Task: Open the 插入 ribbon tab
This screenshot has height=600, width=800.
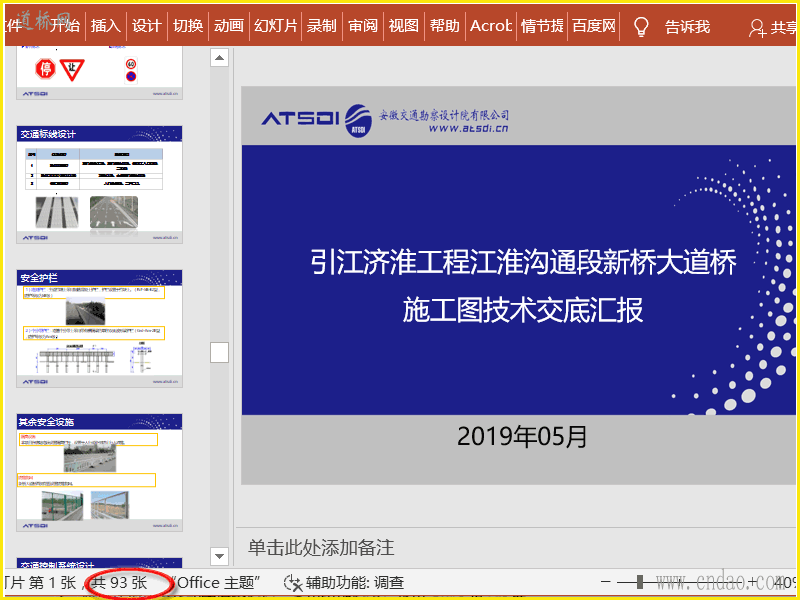Action: click(105, 26)
